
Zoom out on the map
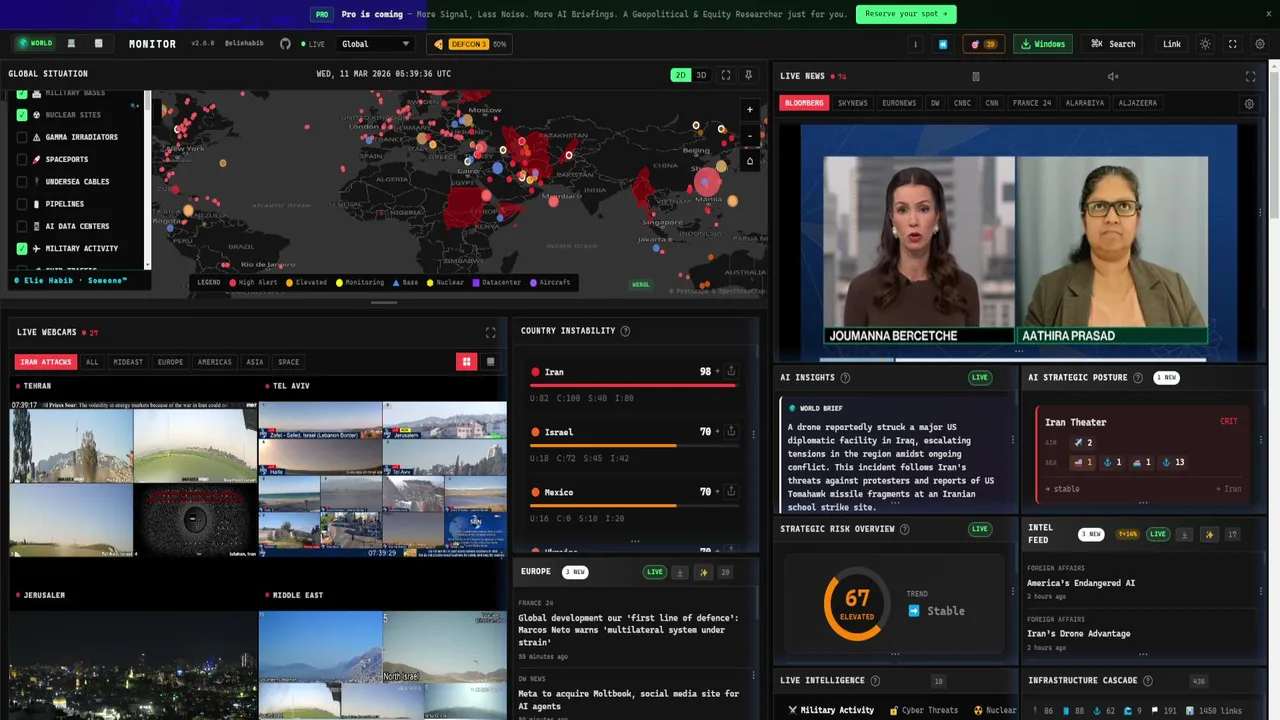pyautogui.click(x=750, y=135)
